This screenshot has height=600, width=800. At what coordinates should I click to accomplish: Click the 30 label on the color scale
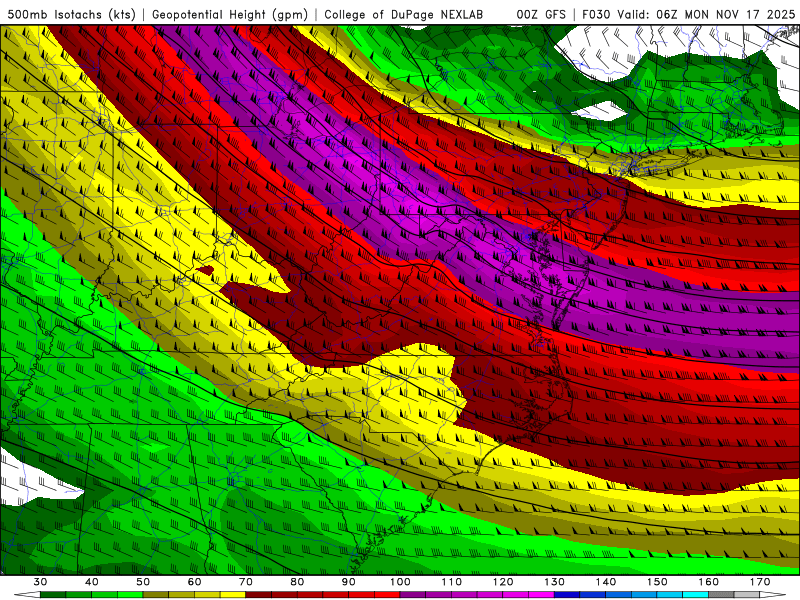click(40, 582)
